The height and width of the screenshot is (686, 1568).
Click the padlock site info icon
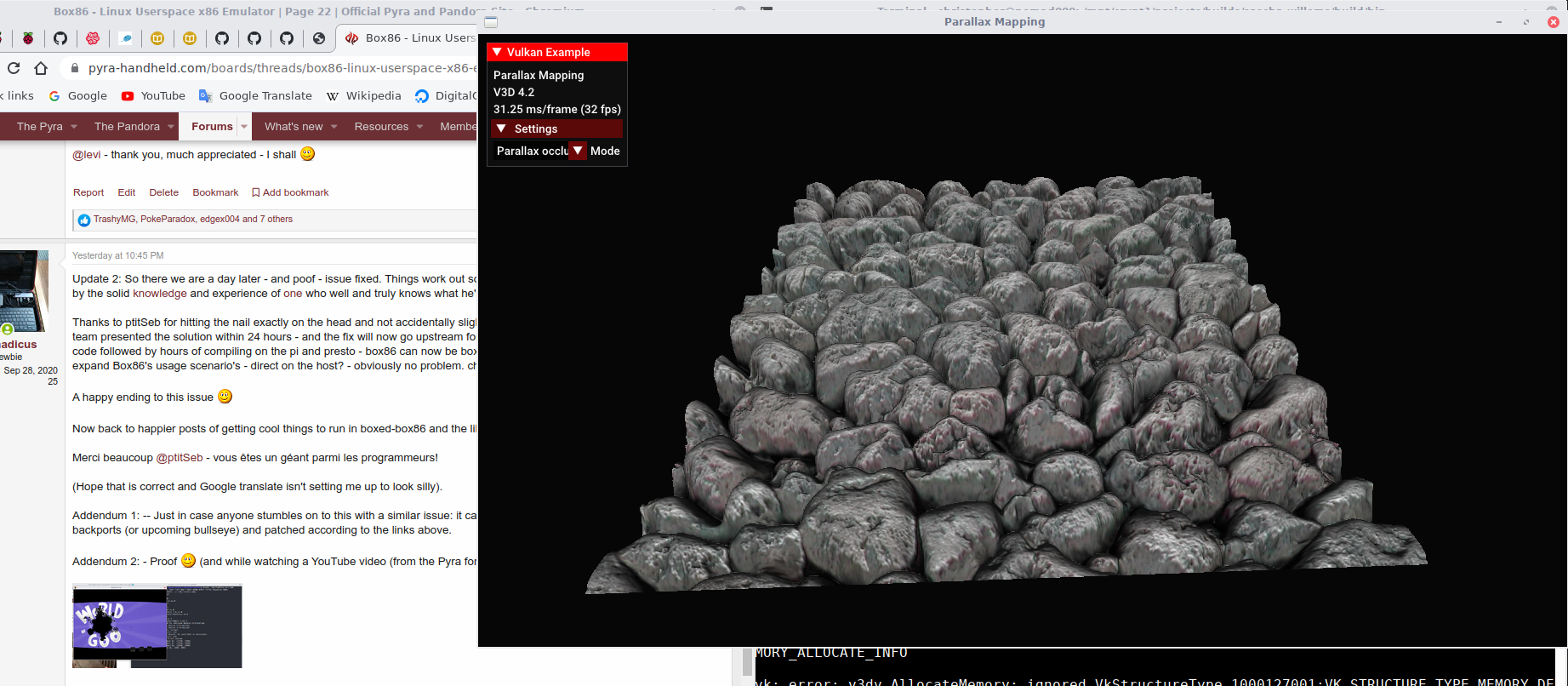click(x=75, y=68)
